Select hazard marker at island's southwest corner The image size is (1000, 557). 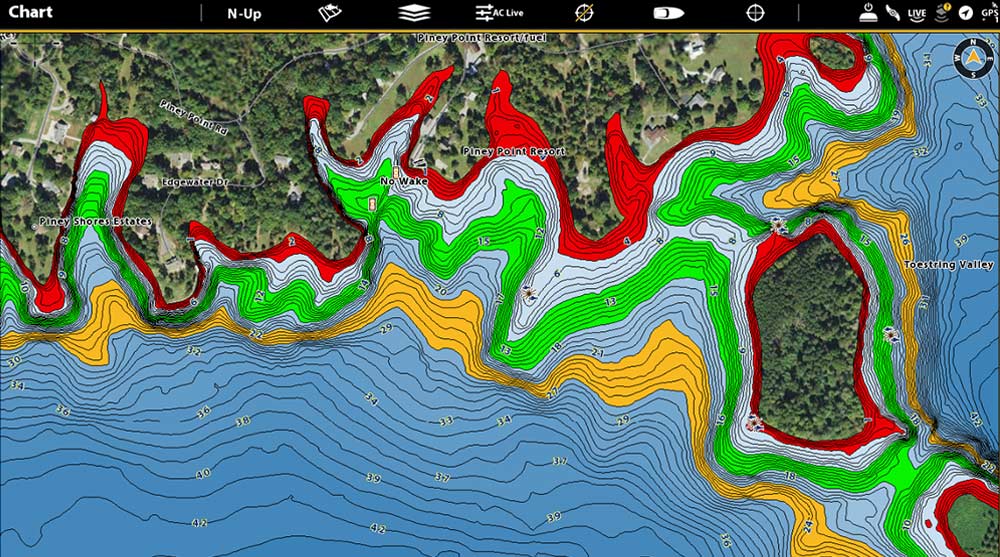[755, 422]
